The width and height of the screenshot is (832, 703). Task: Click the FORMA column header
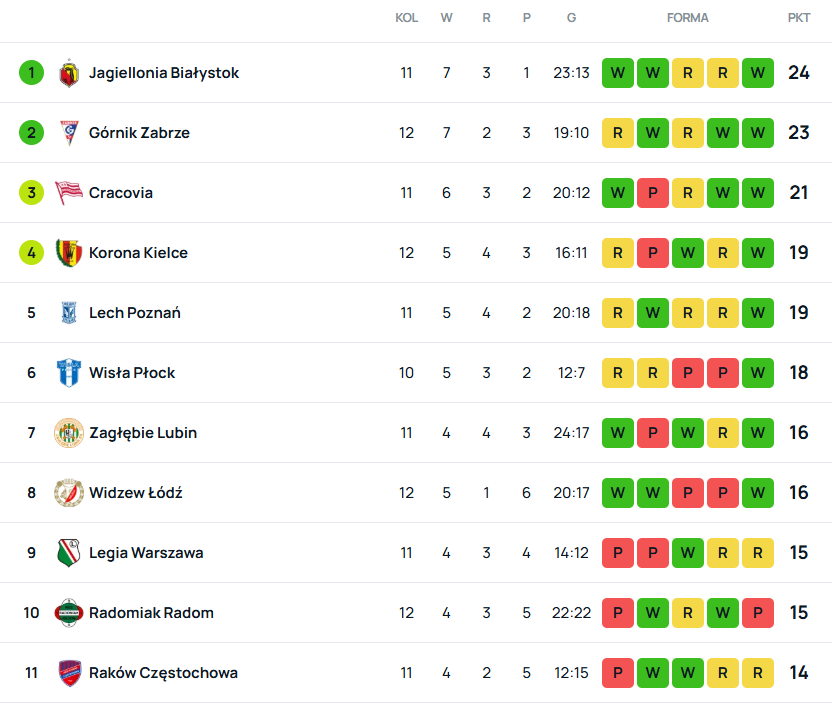[x=688, y=18]
